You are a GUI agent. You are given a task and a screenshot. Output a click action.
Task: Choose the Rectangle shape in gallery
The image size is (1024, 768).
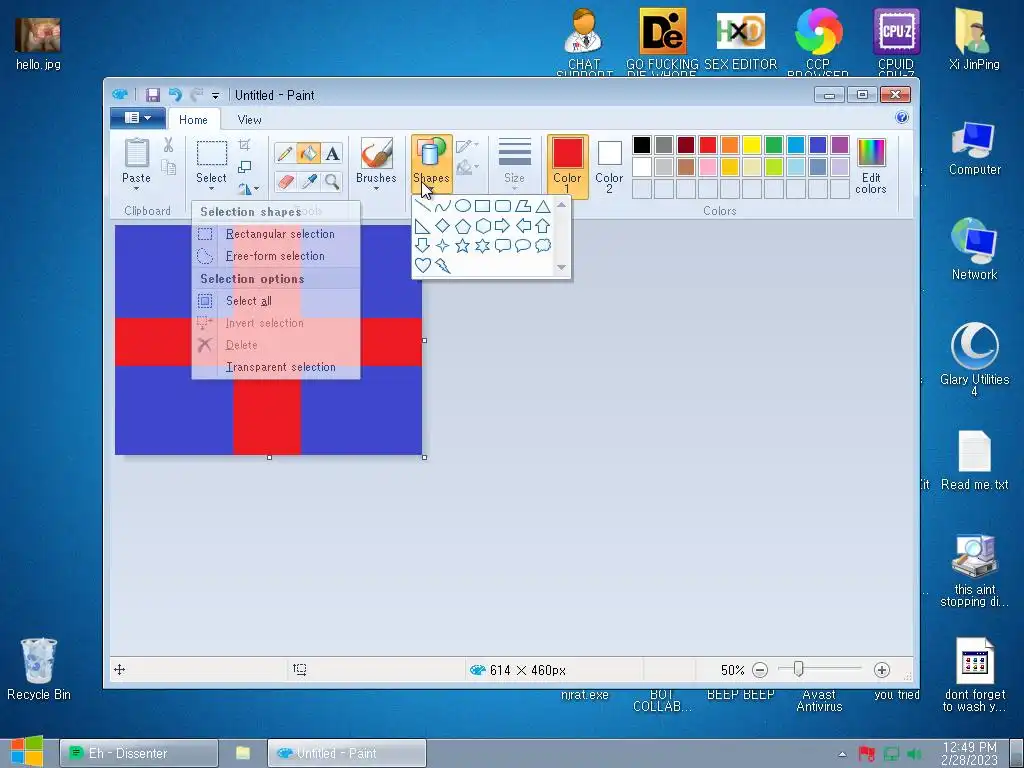click(x=483, y=206)
